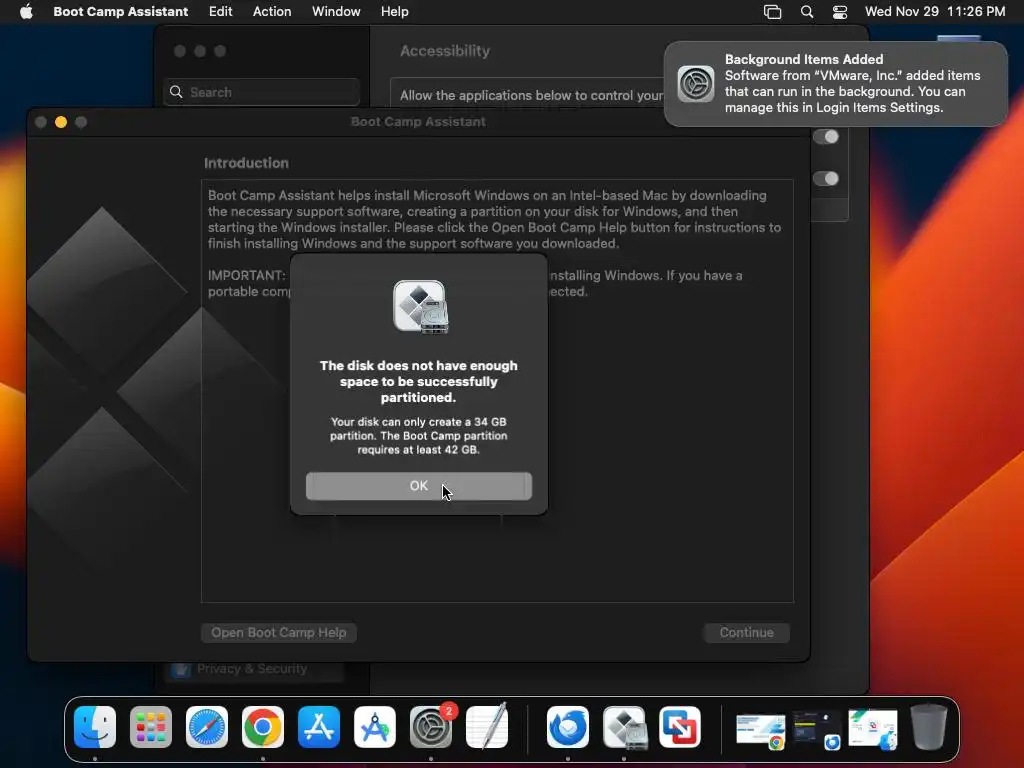Click the Accessibility title in System Settings
Viewport: 1024px width, 768px height.
445,51
